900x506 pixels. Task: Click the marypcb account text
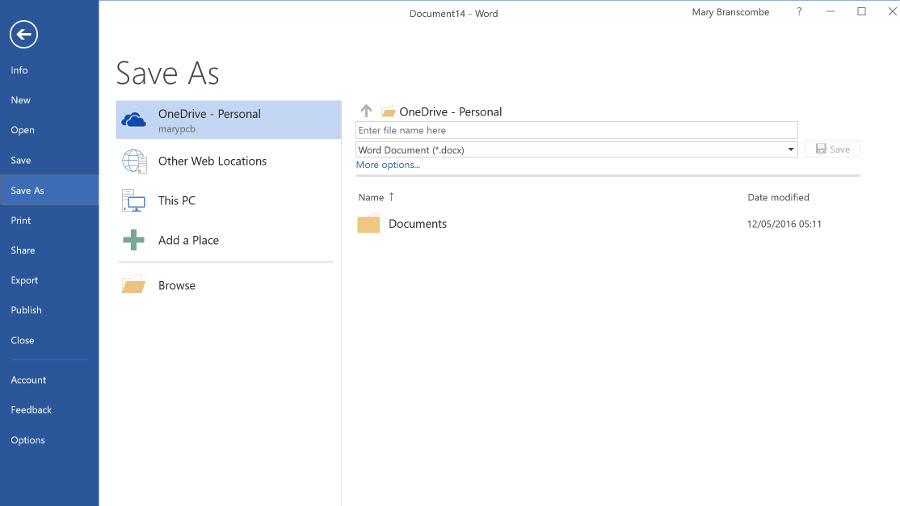point(177,129)
